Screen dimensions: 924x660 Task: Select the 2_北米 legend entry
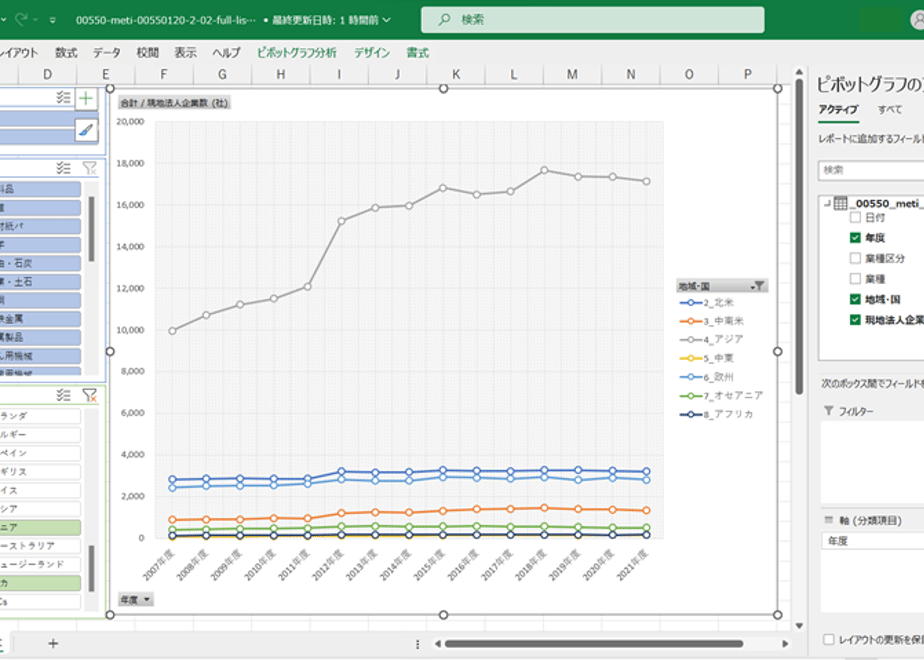707,302
